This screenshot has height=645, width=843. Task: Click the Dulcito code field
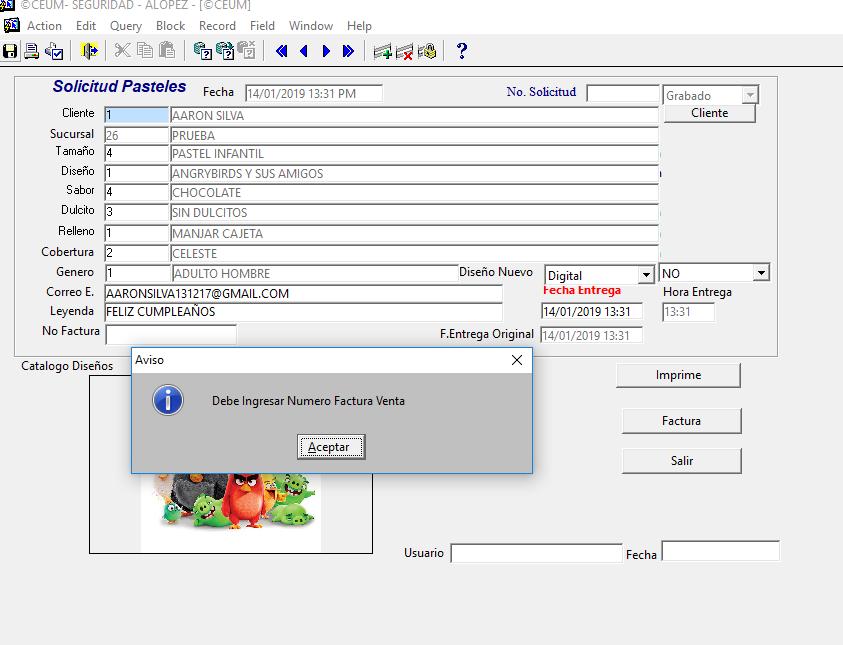137,212
